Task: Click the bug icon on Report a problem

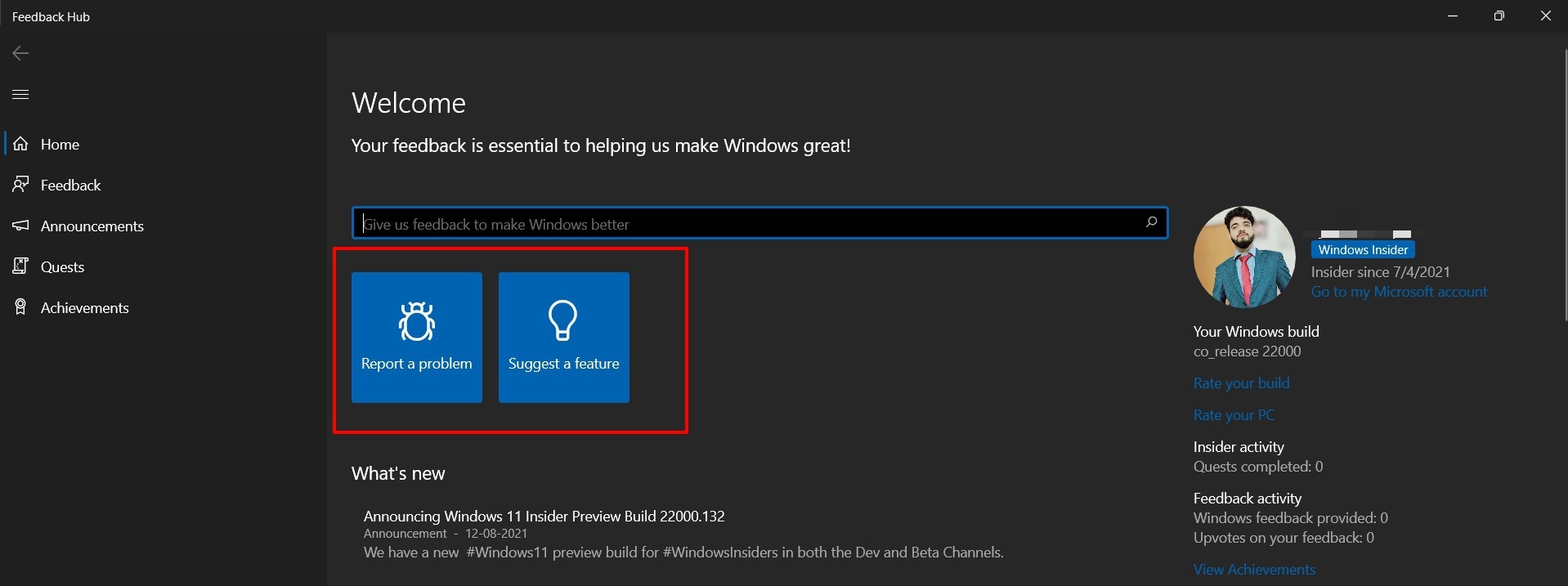Action: pyautogui.click(x=417, y=321)
